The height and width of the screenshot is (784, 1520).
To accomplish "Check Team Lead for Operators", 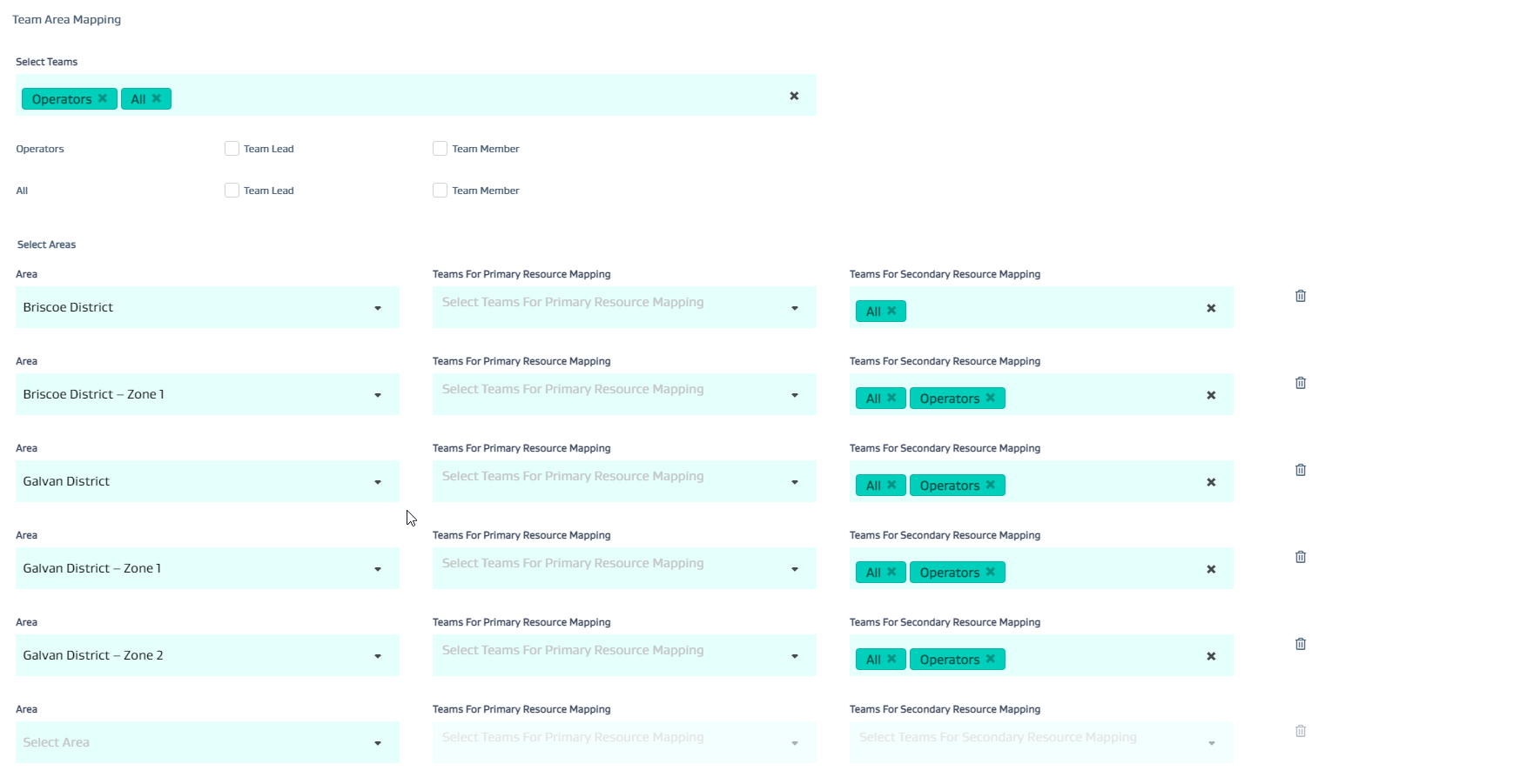I will [232, 149].
